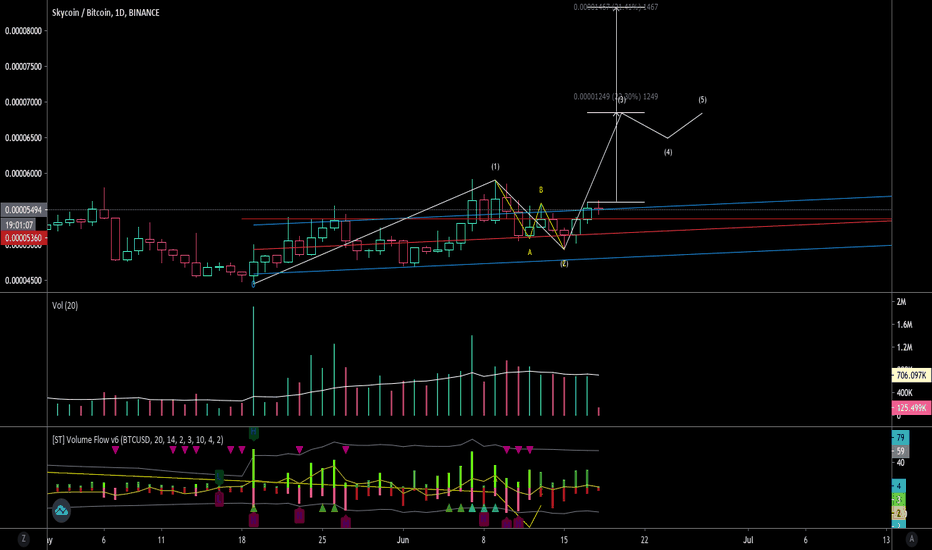Viewport: 932px width, 550px height.
Task: Select the yellow B wave label
Action: click(541, 190)
